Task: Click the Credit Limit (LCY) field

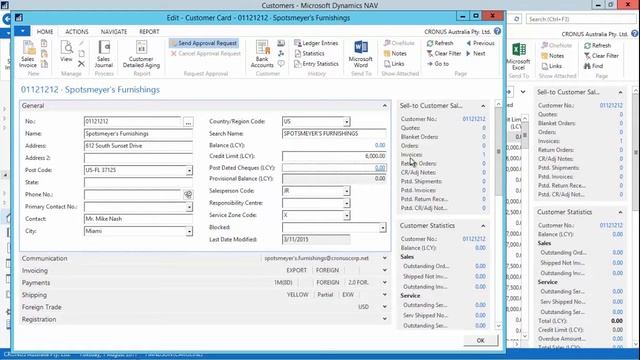Action: pyautogui.click(x=334, y=156)
